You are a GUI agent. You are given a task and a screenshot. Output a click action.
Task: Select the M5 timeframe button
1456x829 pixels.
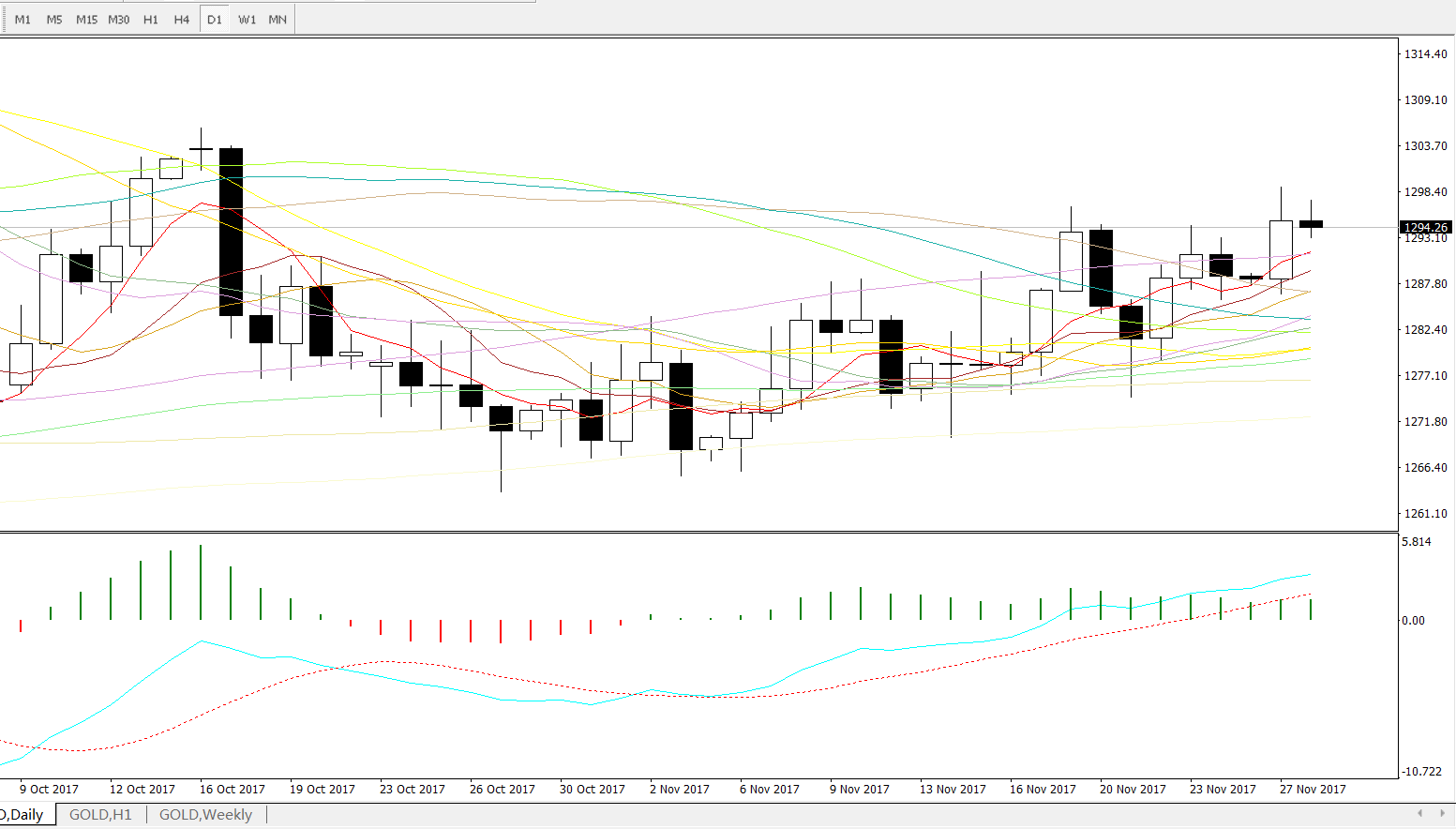point(54,20)
